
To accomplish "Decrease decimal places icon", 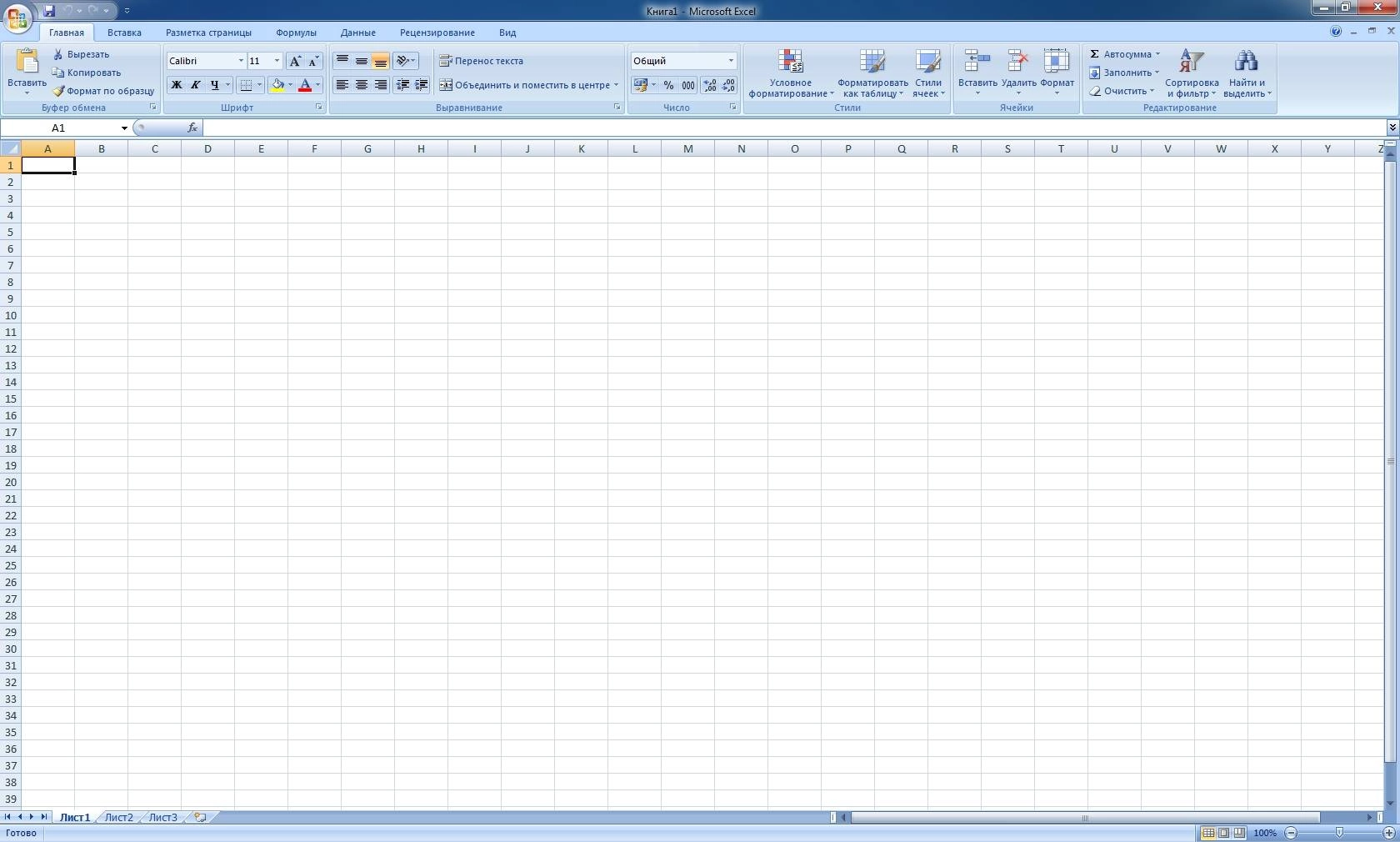I will [728, 85].
